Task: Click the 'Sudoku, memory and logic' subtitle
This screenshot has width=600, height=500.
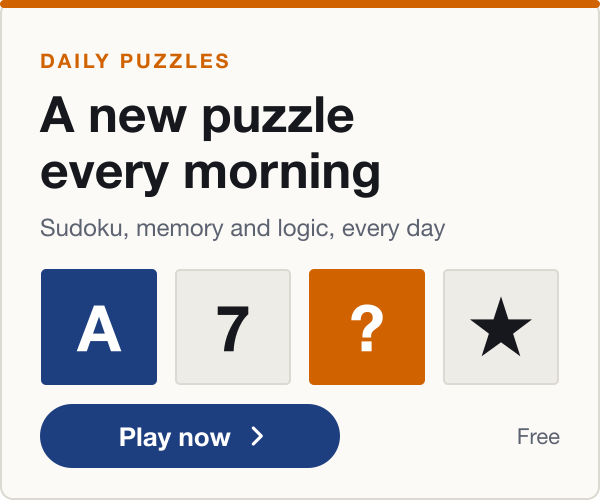Action: coord(243,228)
